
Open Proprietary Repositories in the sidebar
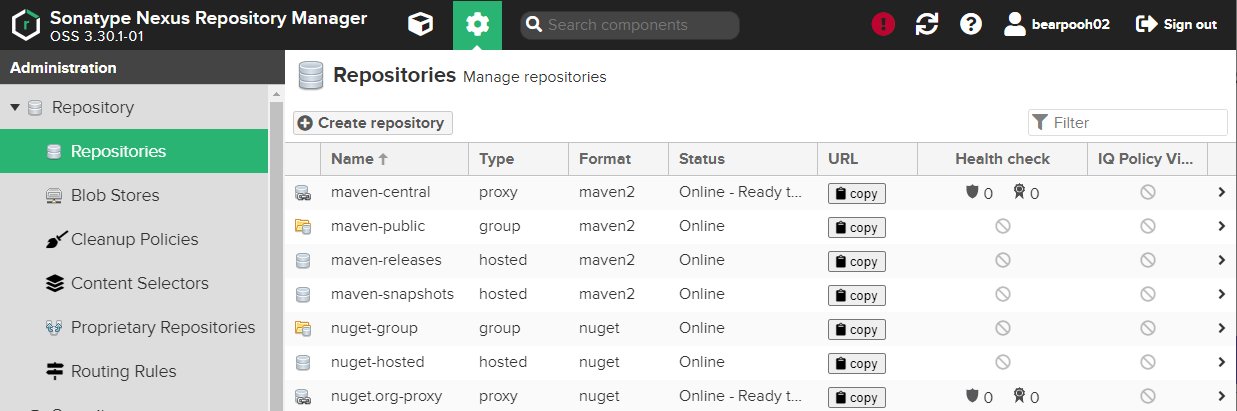pyautogui.click(x=134, y=327)
